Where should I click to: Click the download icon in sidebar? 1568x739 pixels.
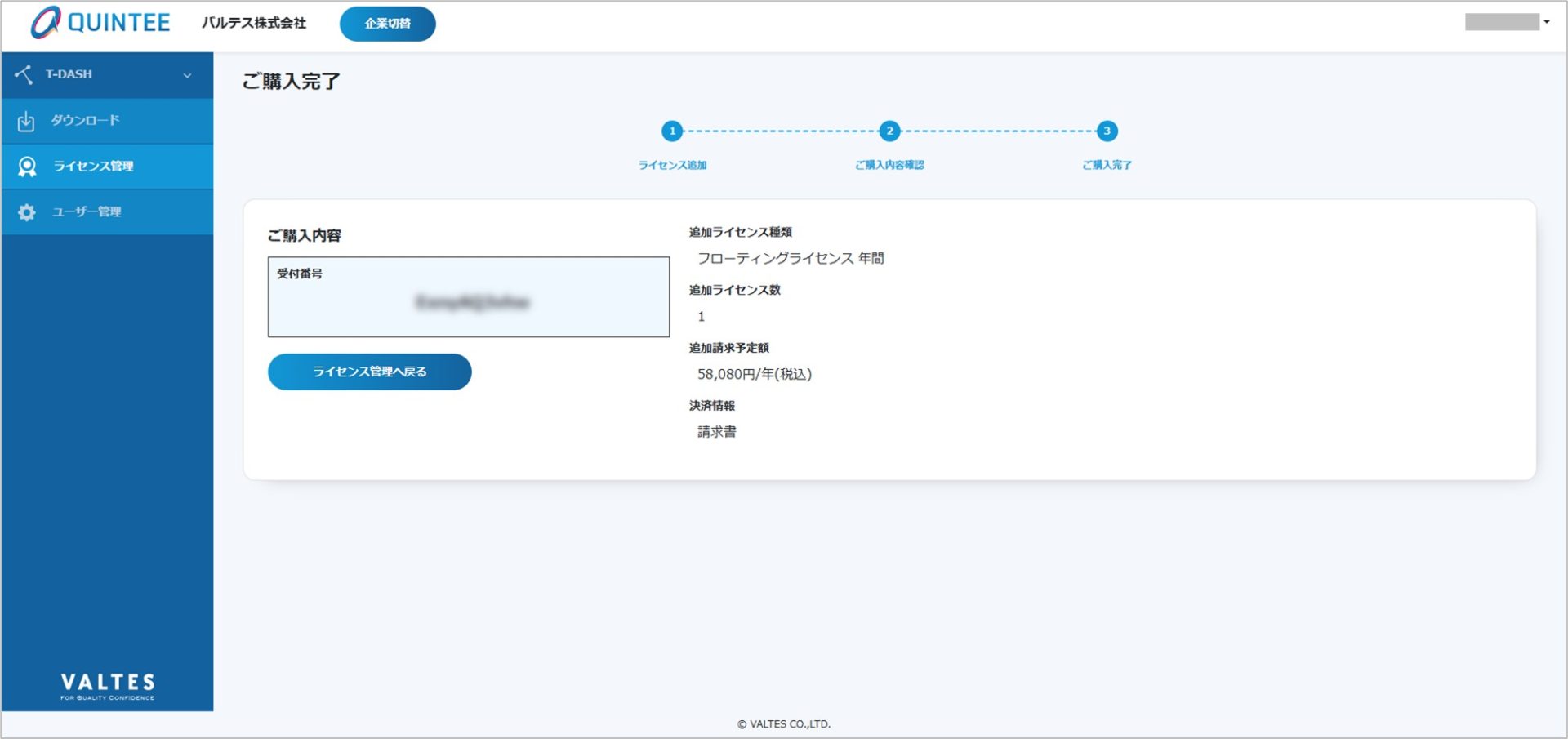tap(26, 121)
